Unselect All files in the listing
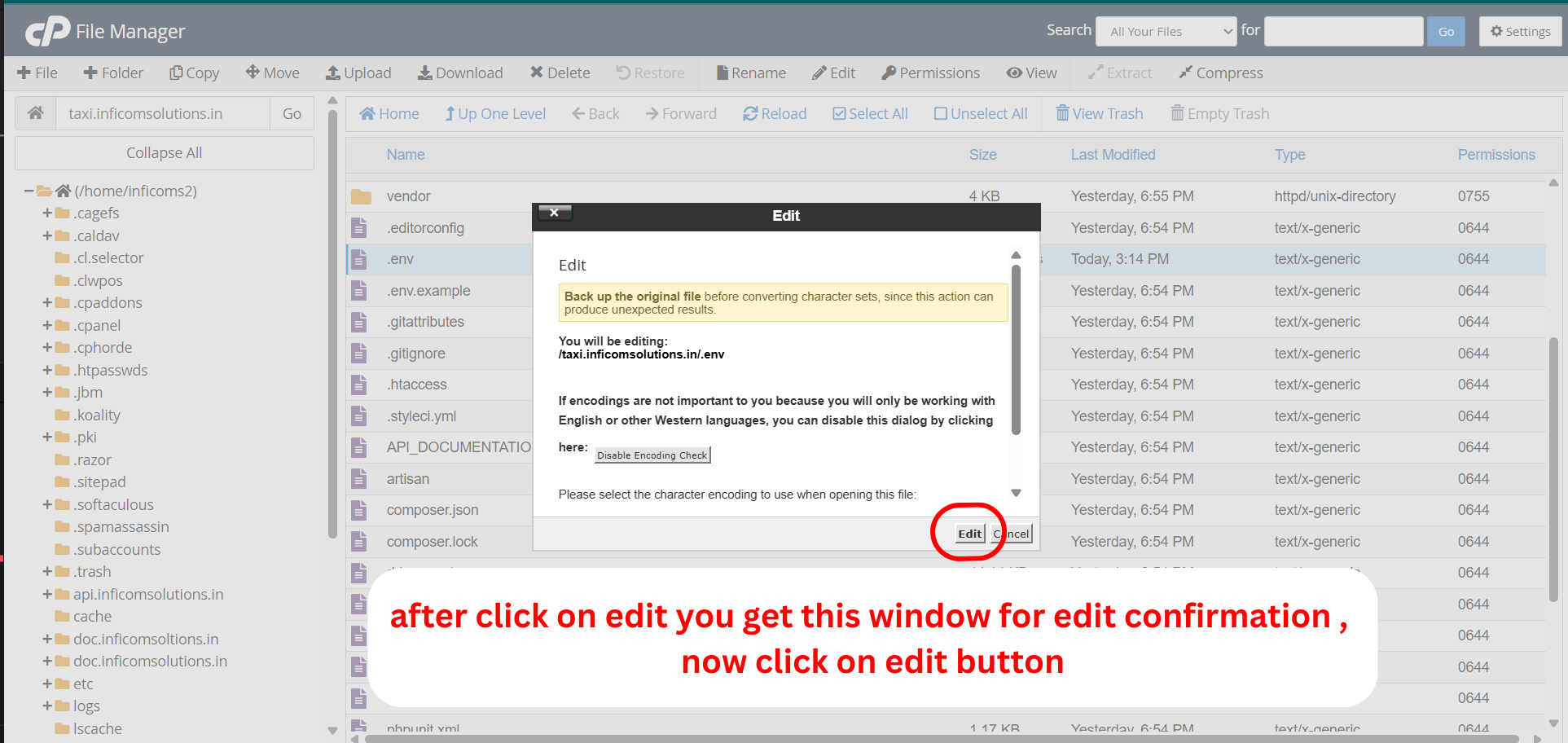The width and height of the screenshot is (1568, 743). (x=981, y=113)
